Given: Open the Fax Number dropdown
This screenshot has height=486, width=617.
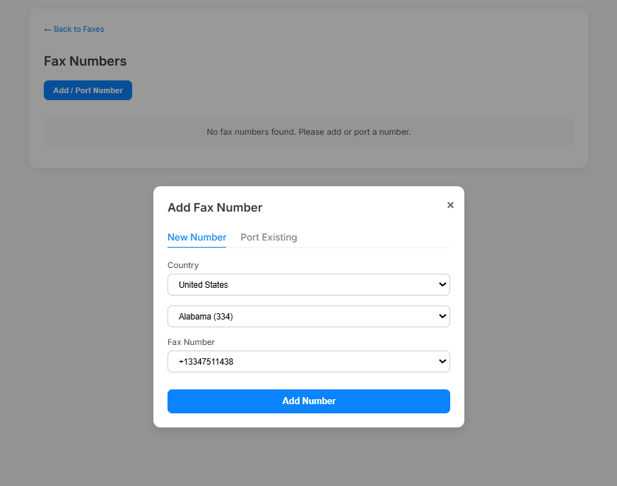Looking at the screenshot, I should coord(308,361).
